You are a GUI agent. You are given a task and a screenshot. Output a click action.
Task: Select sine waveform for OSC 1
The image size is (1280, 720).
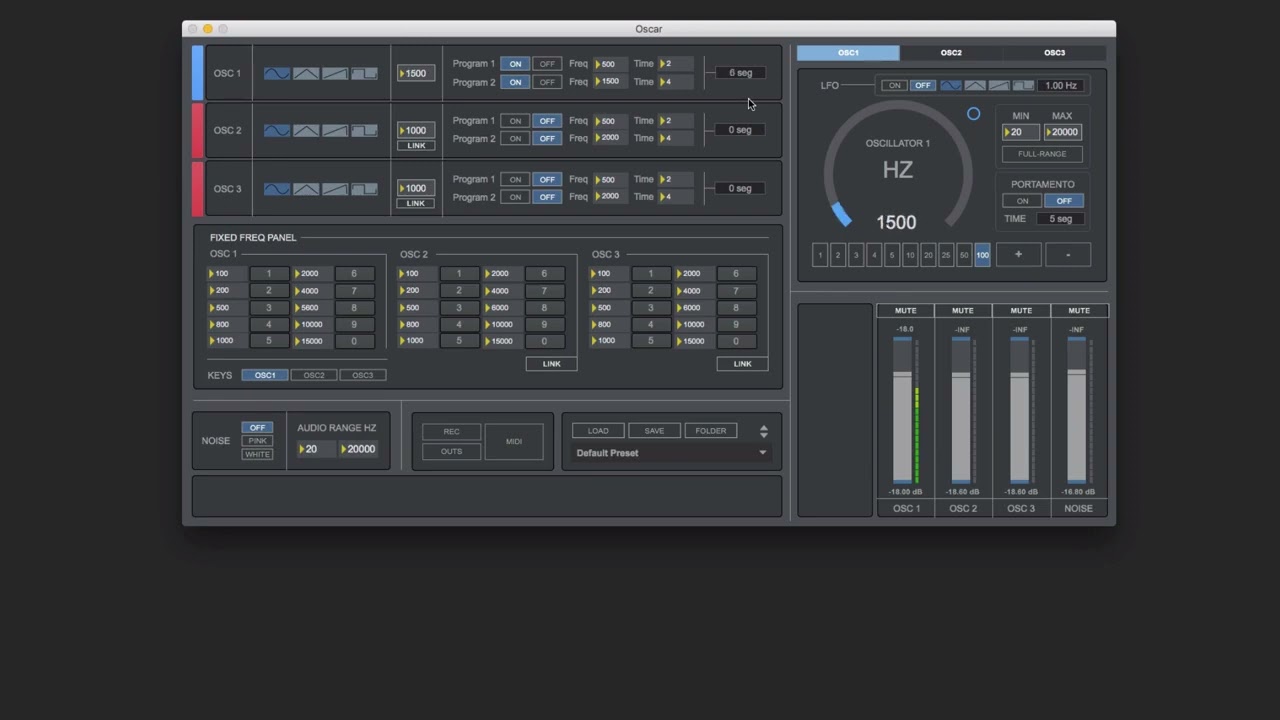[277, 73]
